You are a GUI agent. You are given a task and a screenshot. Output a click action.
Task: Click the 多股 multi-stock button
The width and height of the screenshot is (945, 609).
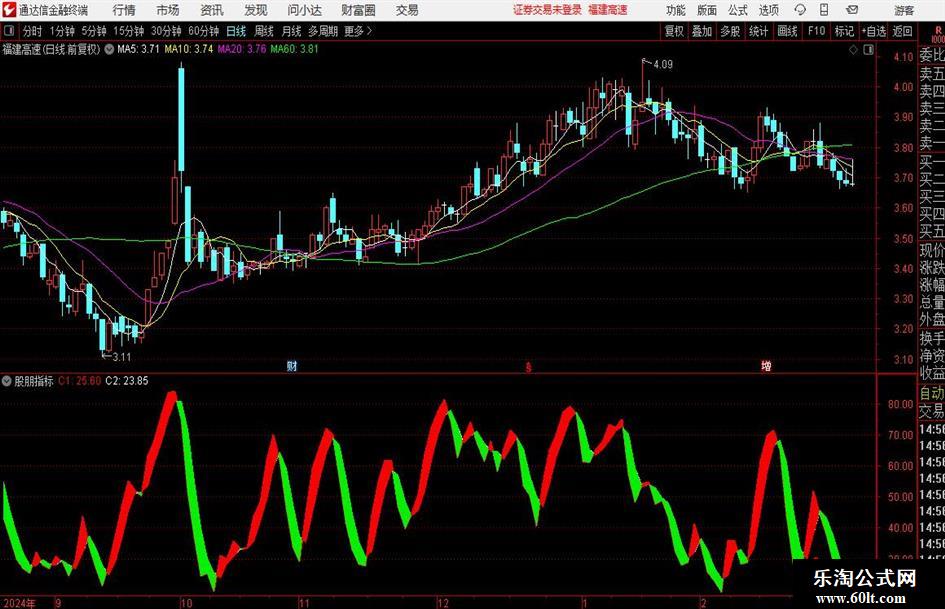click(730, 31)
